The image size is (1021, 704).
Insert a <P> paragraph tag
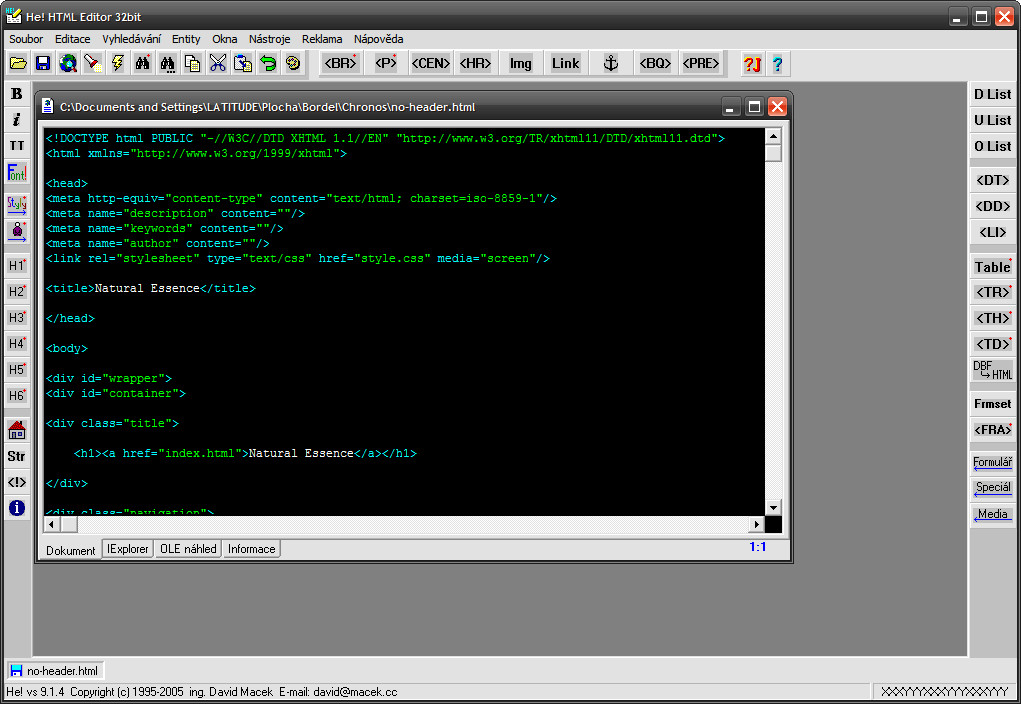[385, 63]
